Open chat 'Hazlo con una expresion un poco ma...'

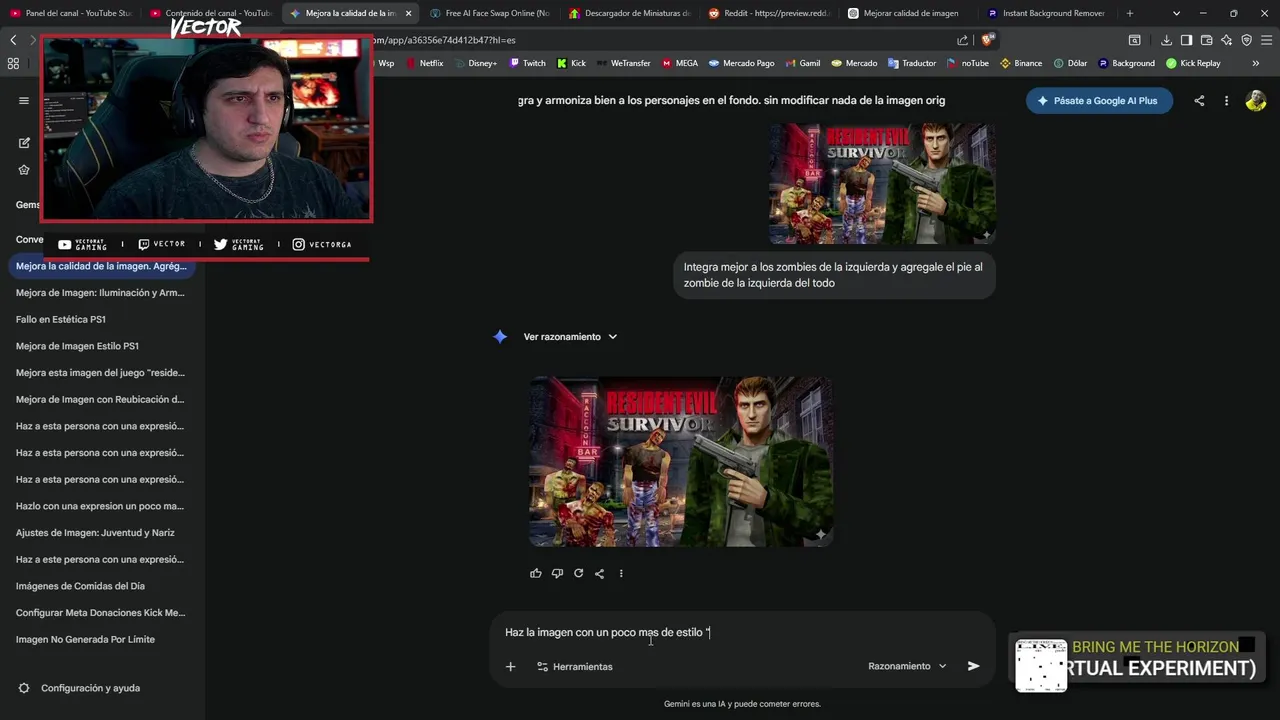click(x=100, y=506)
